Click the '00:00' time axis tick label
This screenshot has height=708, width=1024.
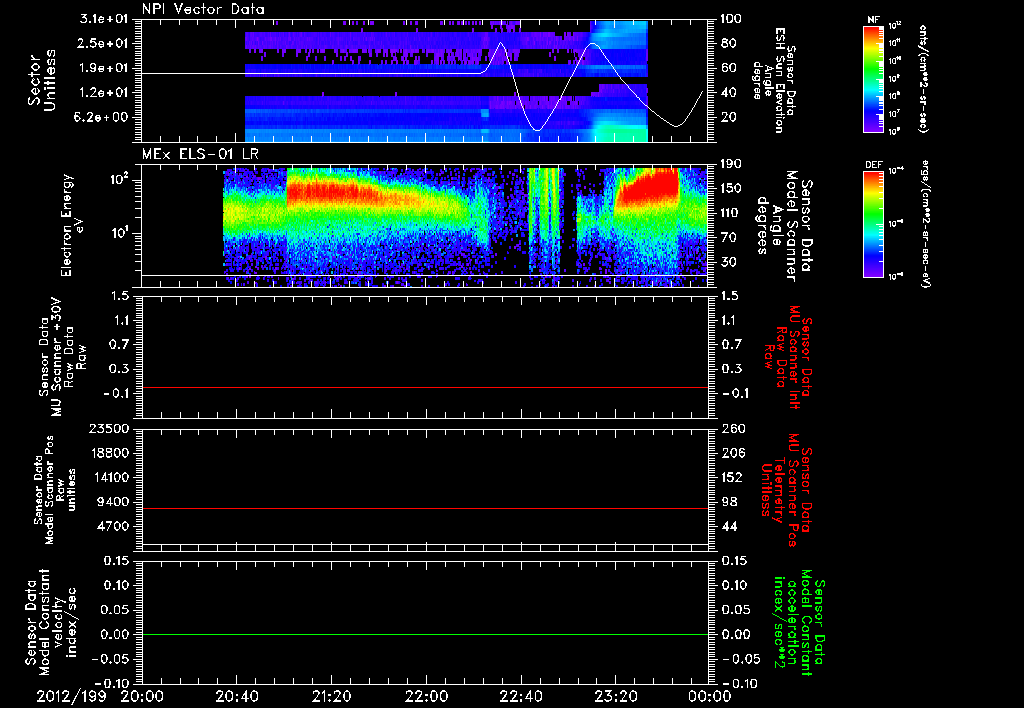pyautogui.click(x=711, y=696)
